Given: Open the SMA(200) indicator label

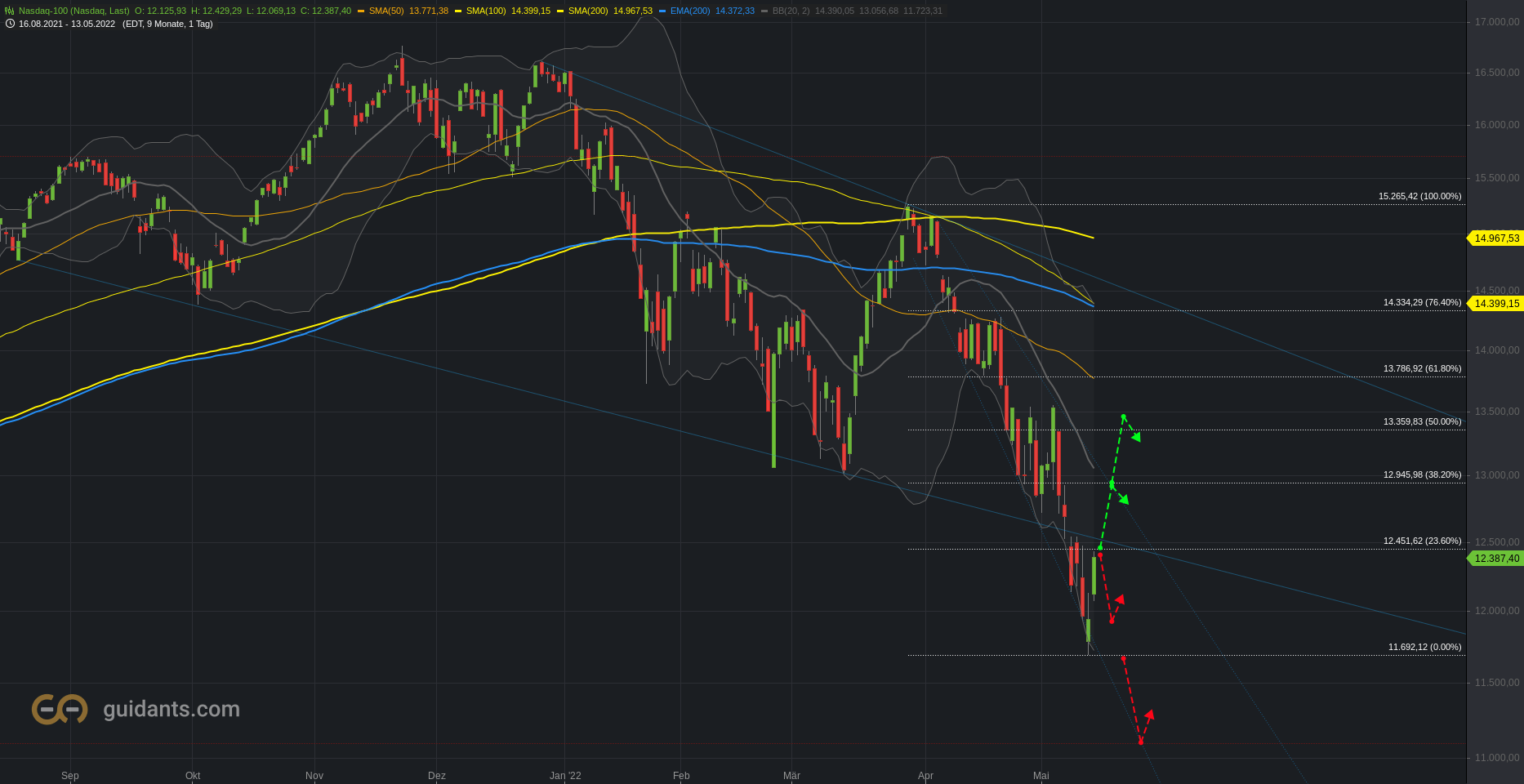Looking at the screenshot, I should point(588,11).
